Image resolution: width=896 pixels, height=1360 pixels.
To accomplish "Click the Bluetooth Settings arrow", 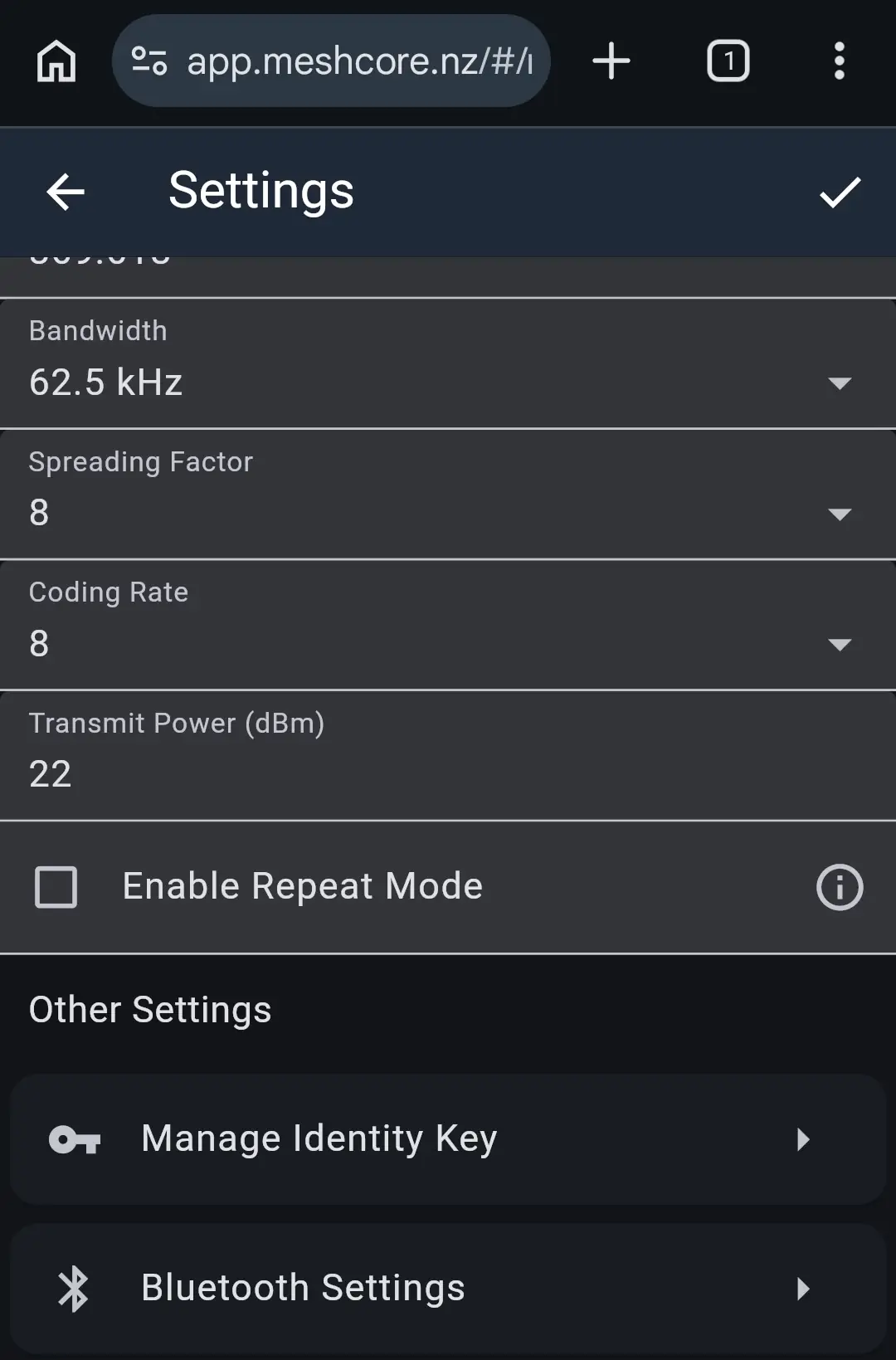I will (802, 1289).
